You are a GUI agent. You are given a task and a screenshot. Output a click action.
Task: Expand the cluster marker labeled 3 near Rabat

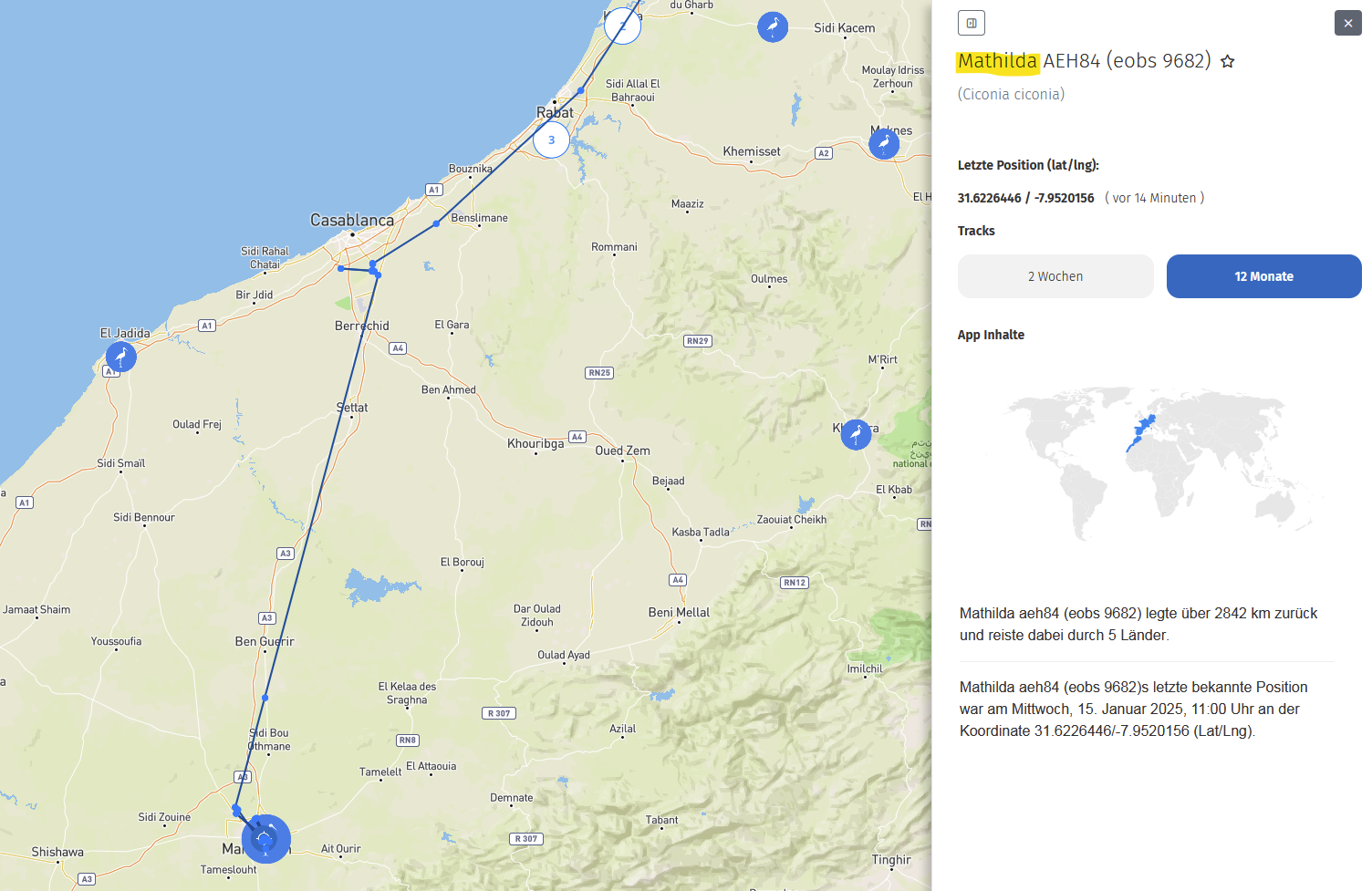pos(551,140)
